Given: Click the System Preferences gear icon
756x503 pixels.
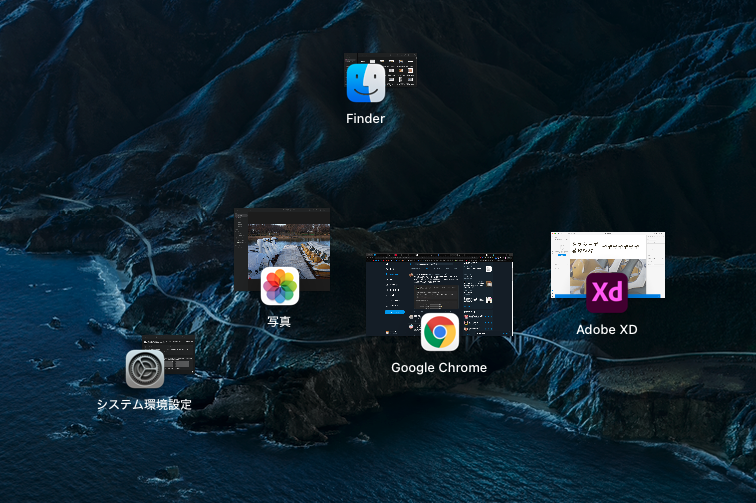Looking at the screenshot, I should (x=145, y=369).
